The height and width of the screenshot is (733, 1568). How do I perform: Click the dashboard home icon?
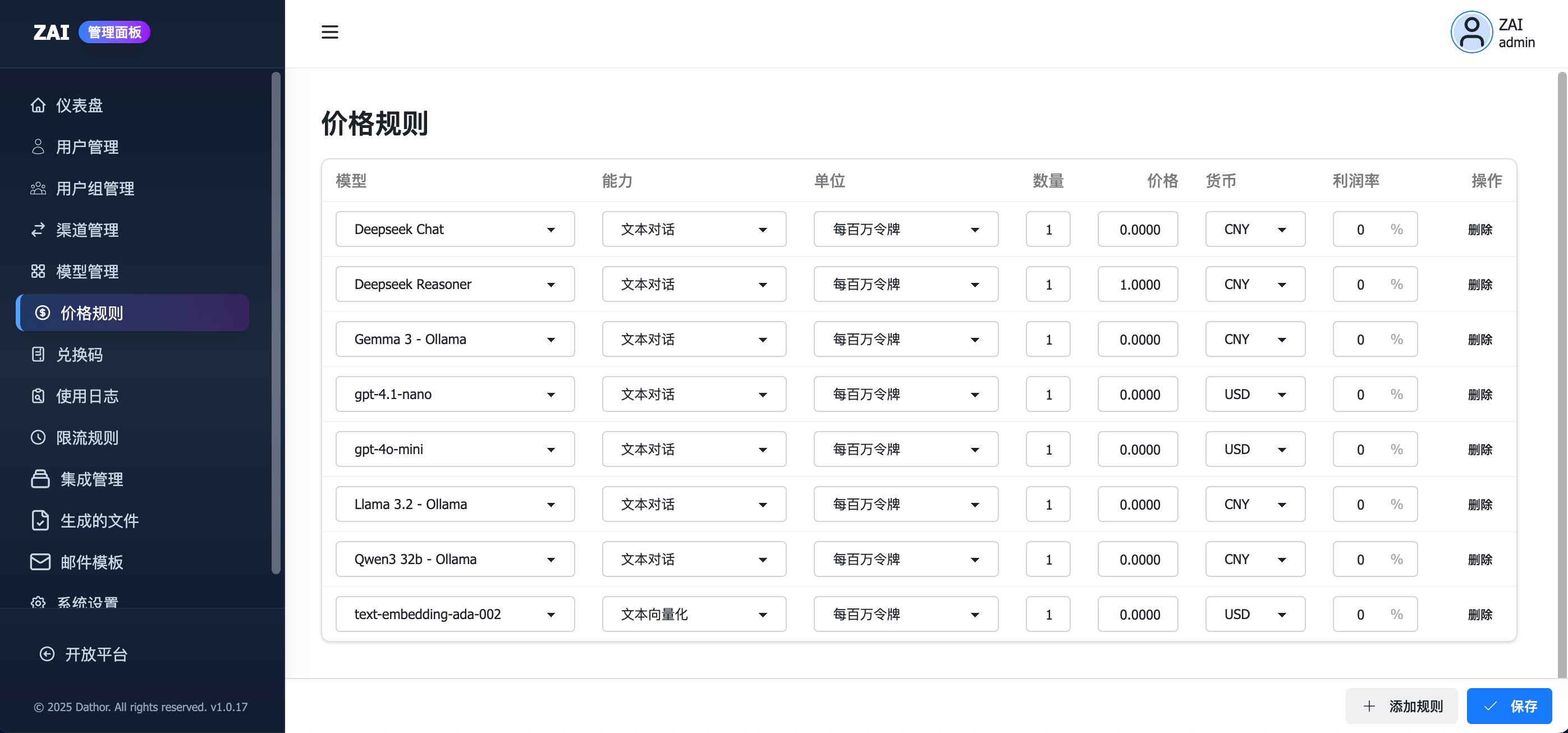pyautogui.click(x=38, y=106)
